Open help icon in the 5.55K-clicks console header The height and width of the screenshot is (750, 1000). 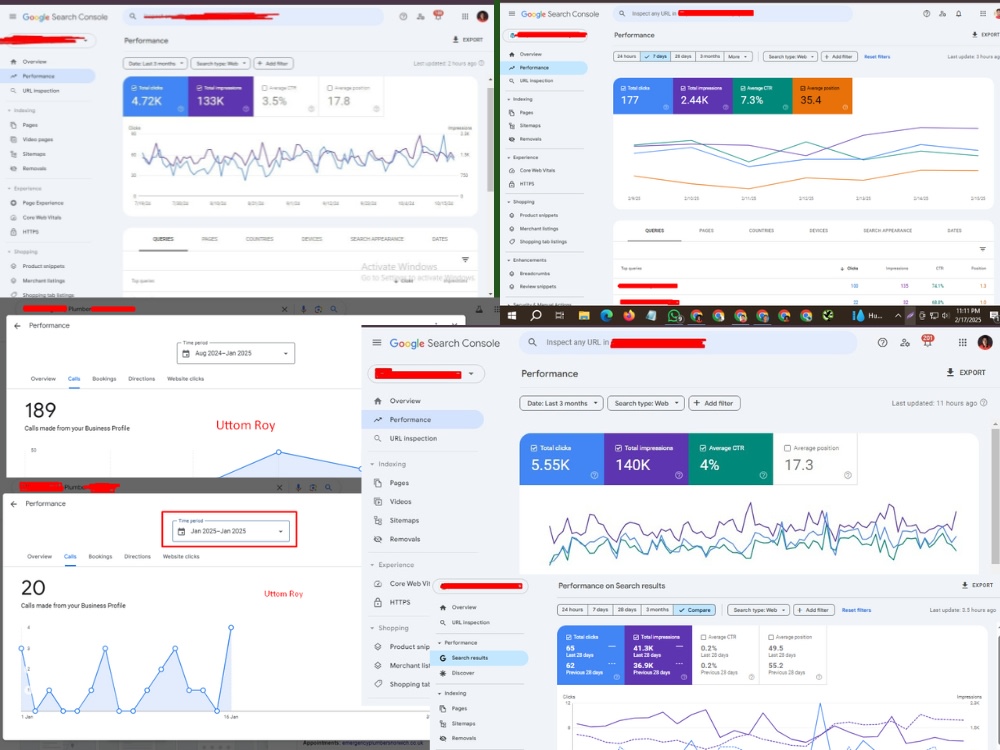tap(883, 342)
